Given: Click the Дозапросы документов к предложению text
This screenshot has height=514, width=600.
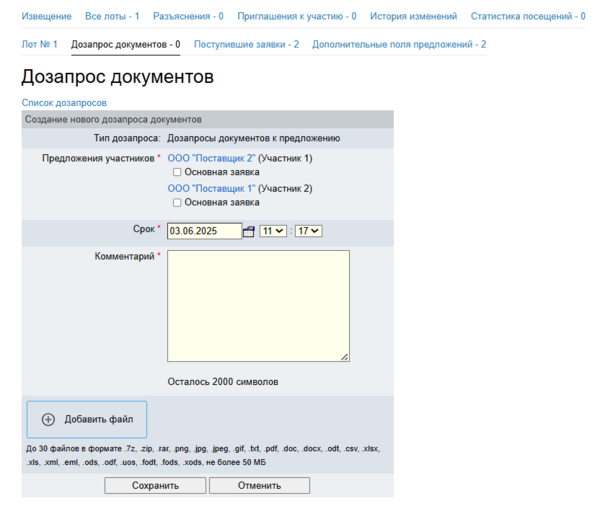Looking at the screenshot, I should click(254, 138).
